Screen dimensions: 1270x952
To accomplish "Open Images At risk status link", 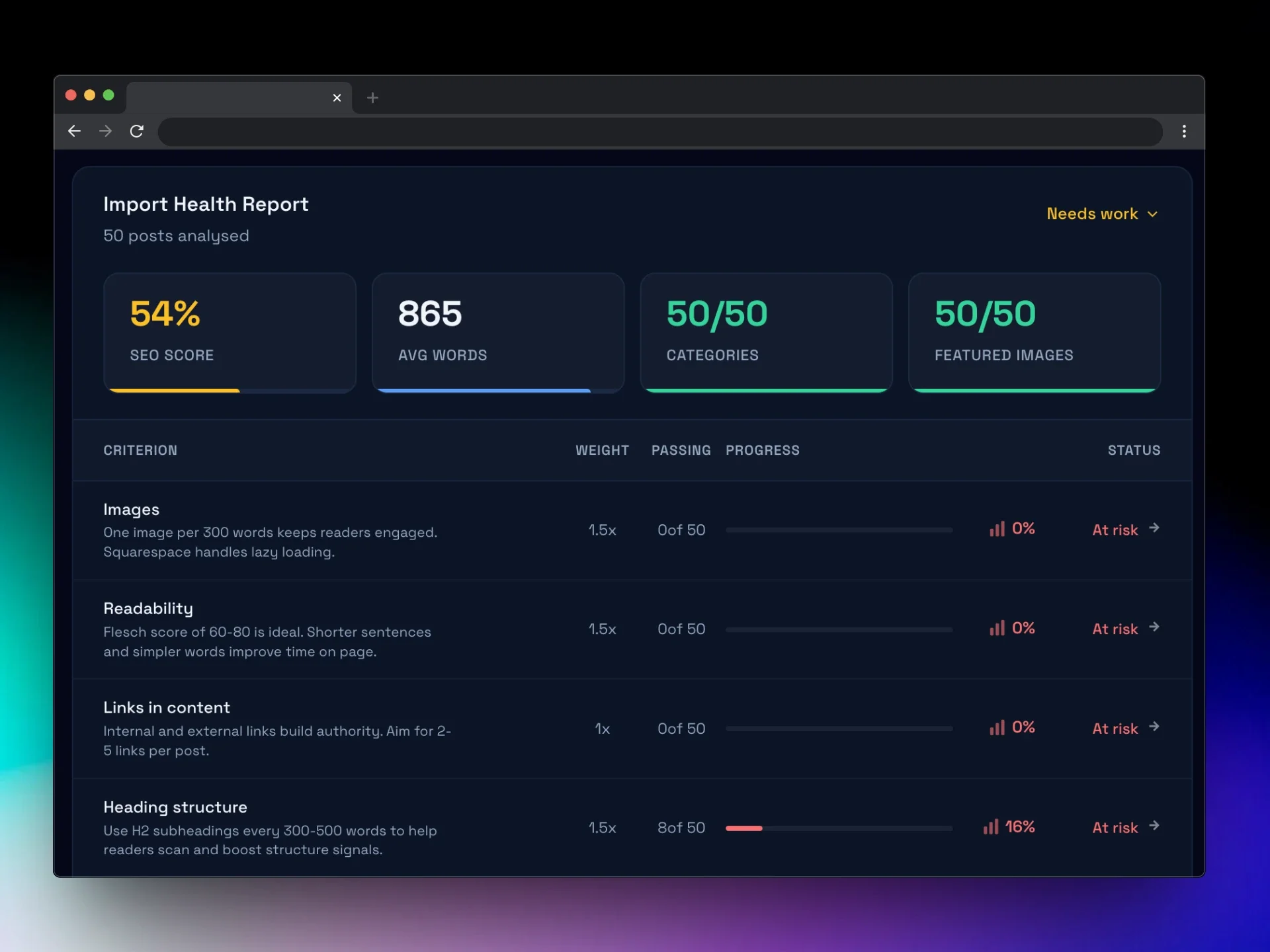I will [1115, 530].
